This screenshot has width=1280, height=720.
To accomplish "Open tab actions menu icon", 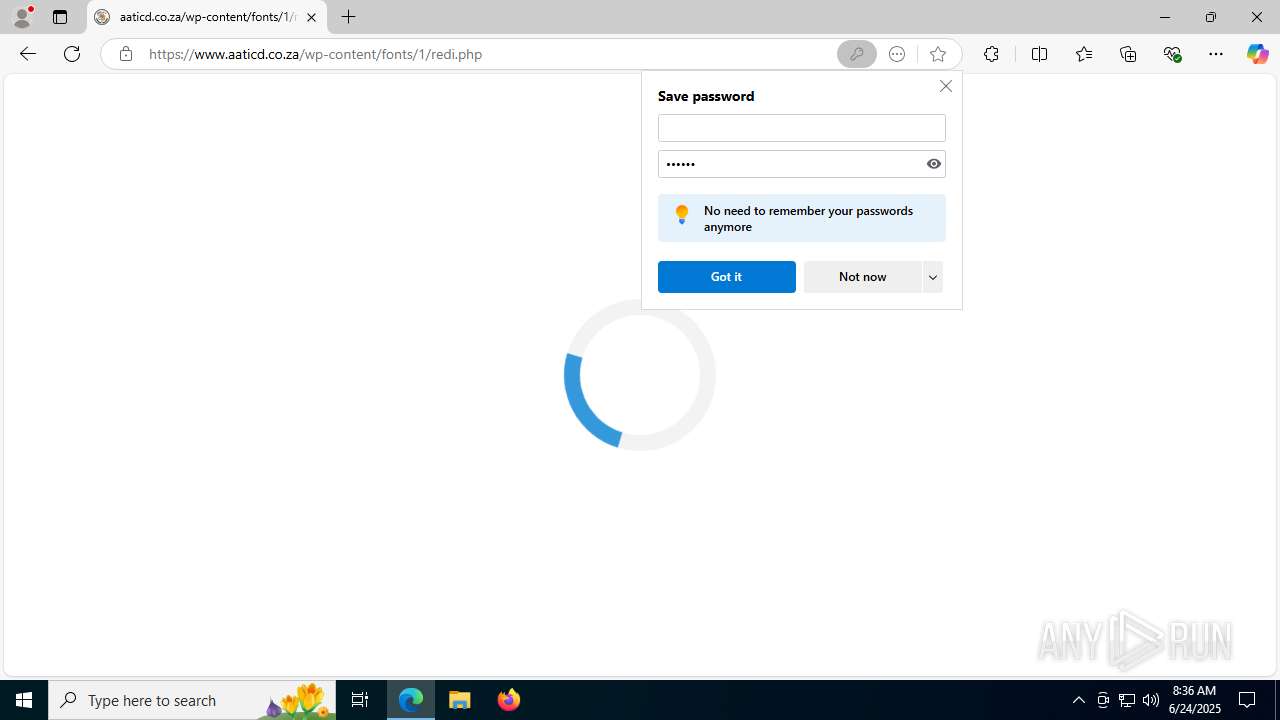I will click(60, 17).
